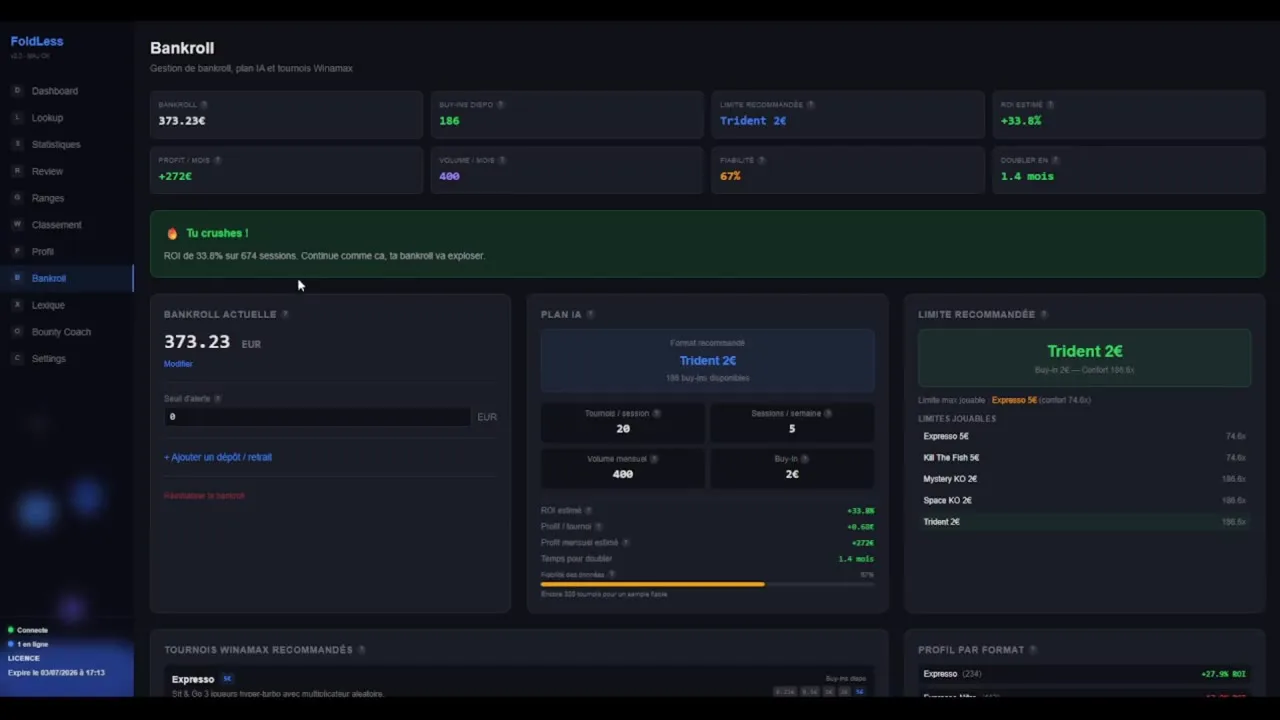Viewport: 1280px width, 720px height.
Task: Open help icon beside PLAN IA heading
Action: pyautogui.click(x=590, y=314)
